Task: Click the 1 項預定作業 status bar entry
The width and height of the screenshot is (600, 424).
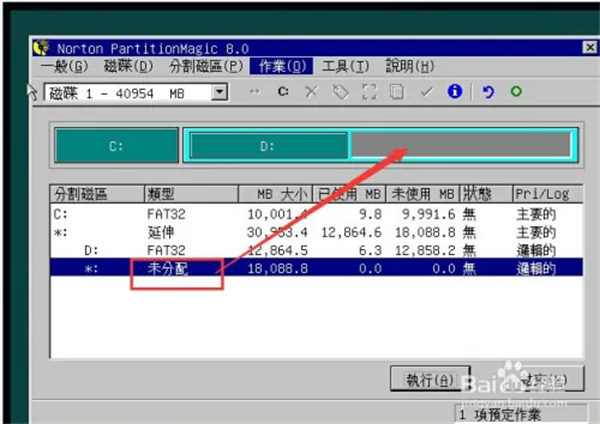Action: (521, 414)
